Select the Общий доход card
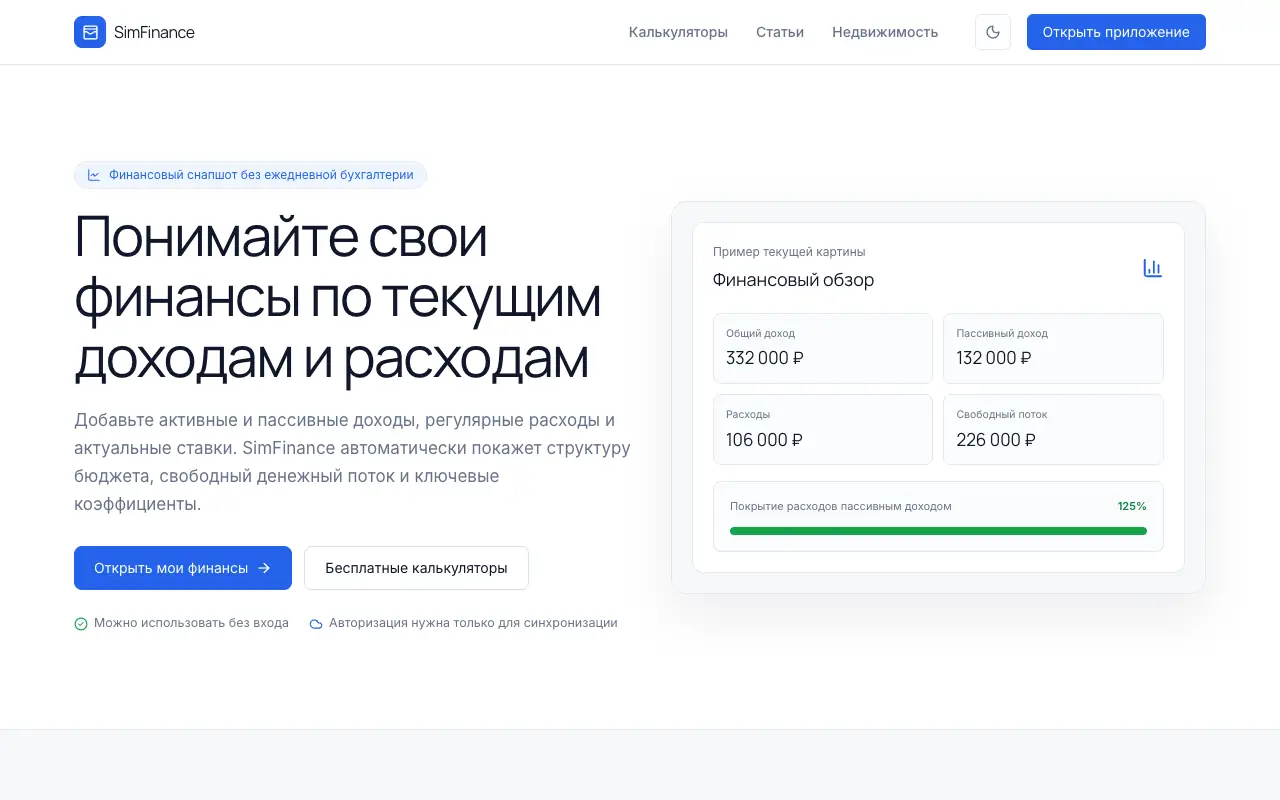Image resolution: width=1280 pixels, height=800 pixels. coord(823,348)
